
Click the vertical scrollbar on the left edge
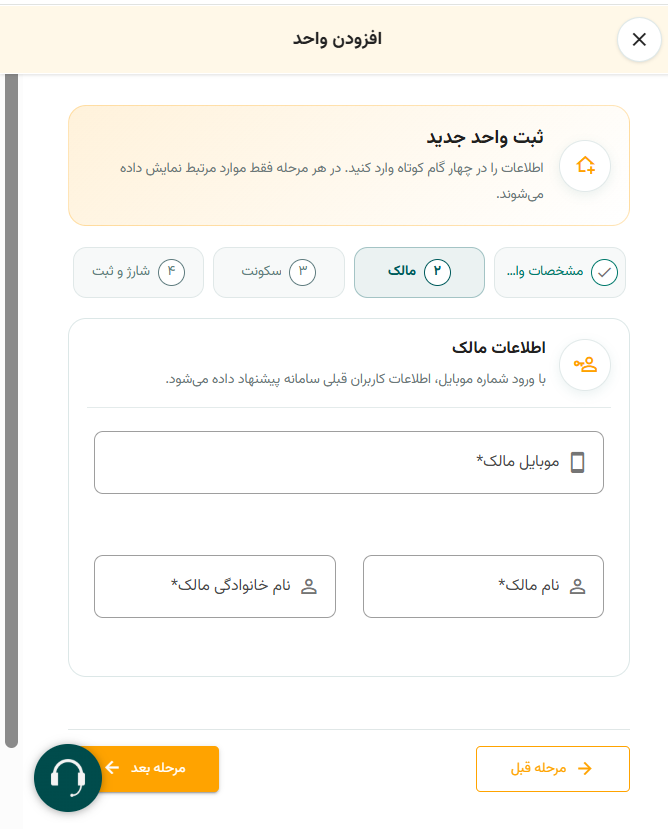pyautogui.click(x=12, y=411)
